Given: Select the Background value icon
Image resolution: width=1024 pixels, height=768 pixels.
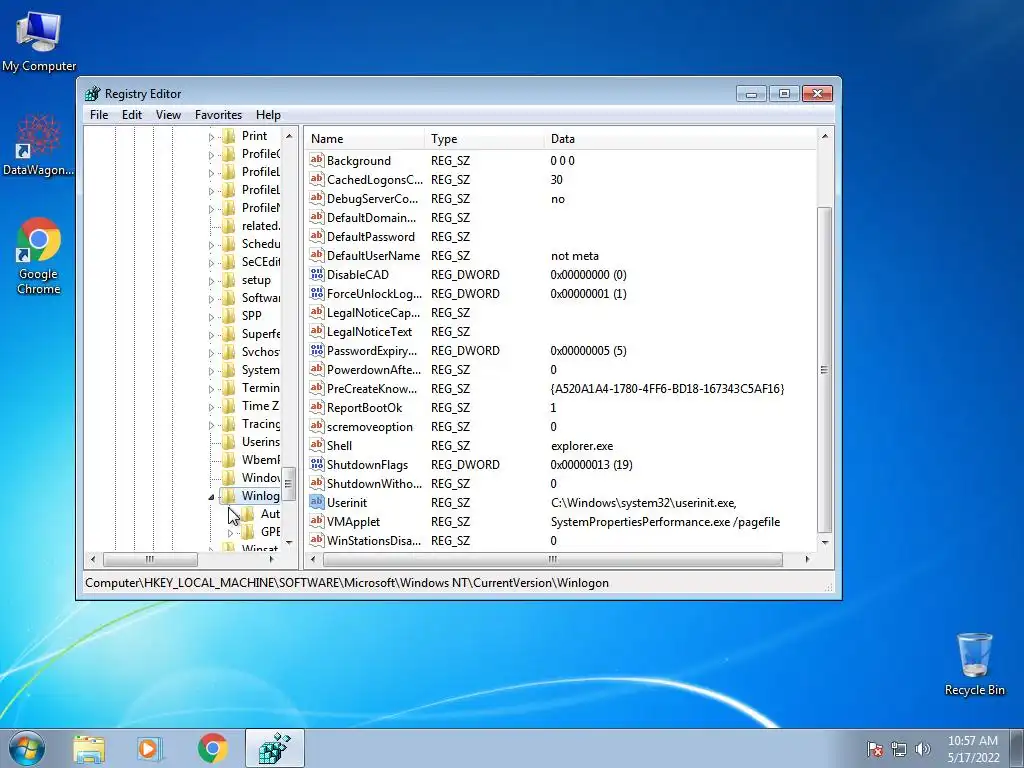Looking at the screenshot, I should pyautogui.click(x=317, y=160).
